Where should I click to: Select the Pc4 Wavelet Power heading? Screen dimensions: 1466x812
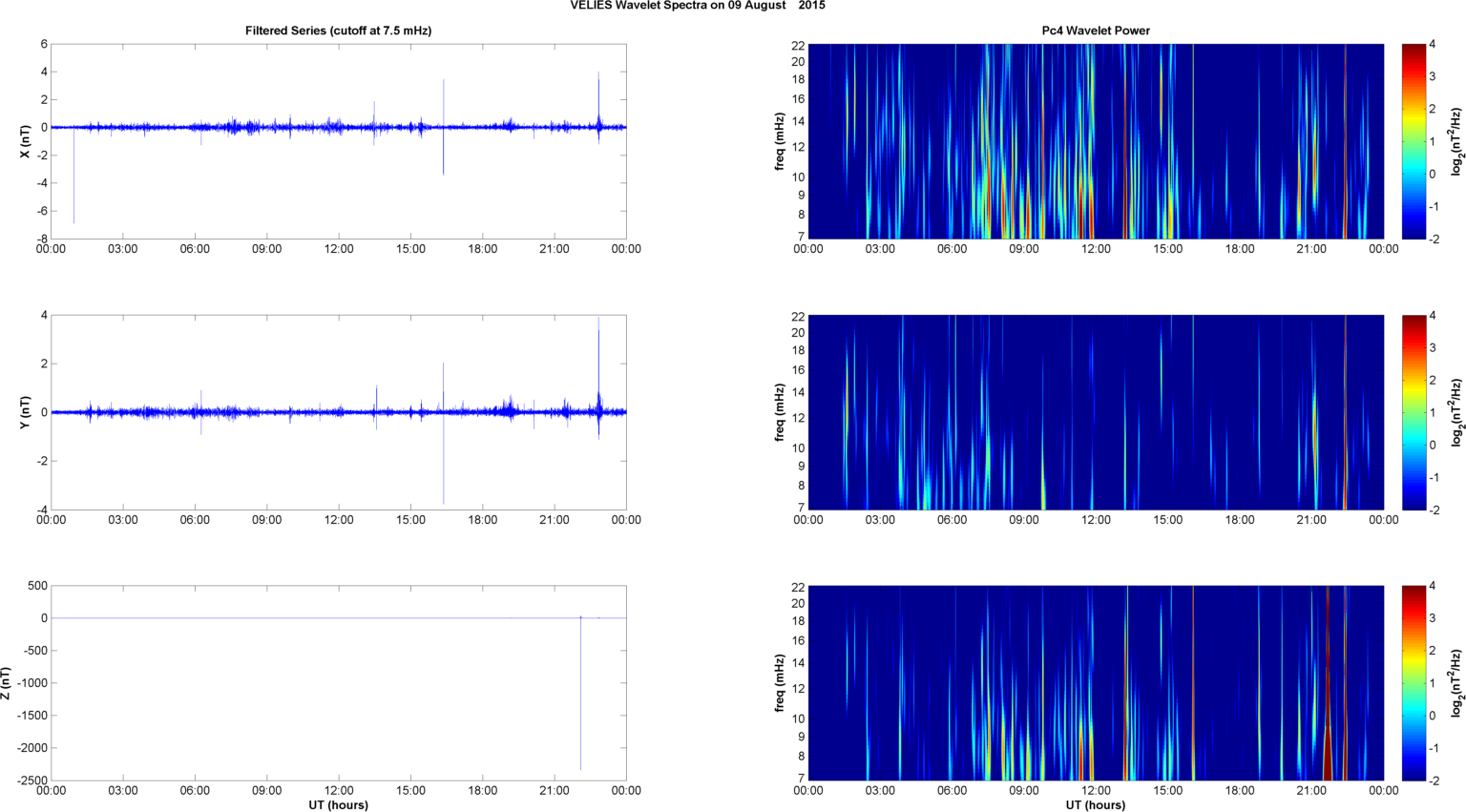click(1095, 31)
